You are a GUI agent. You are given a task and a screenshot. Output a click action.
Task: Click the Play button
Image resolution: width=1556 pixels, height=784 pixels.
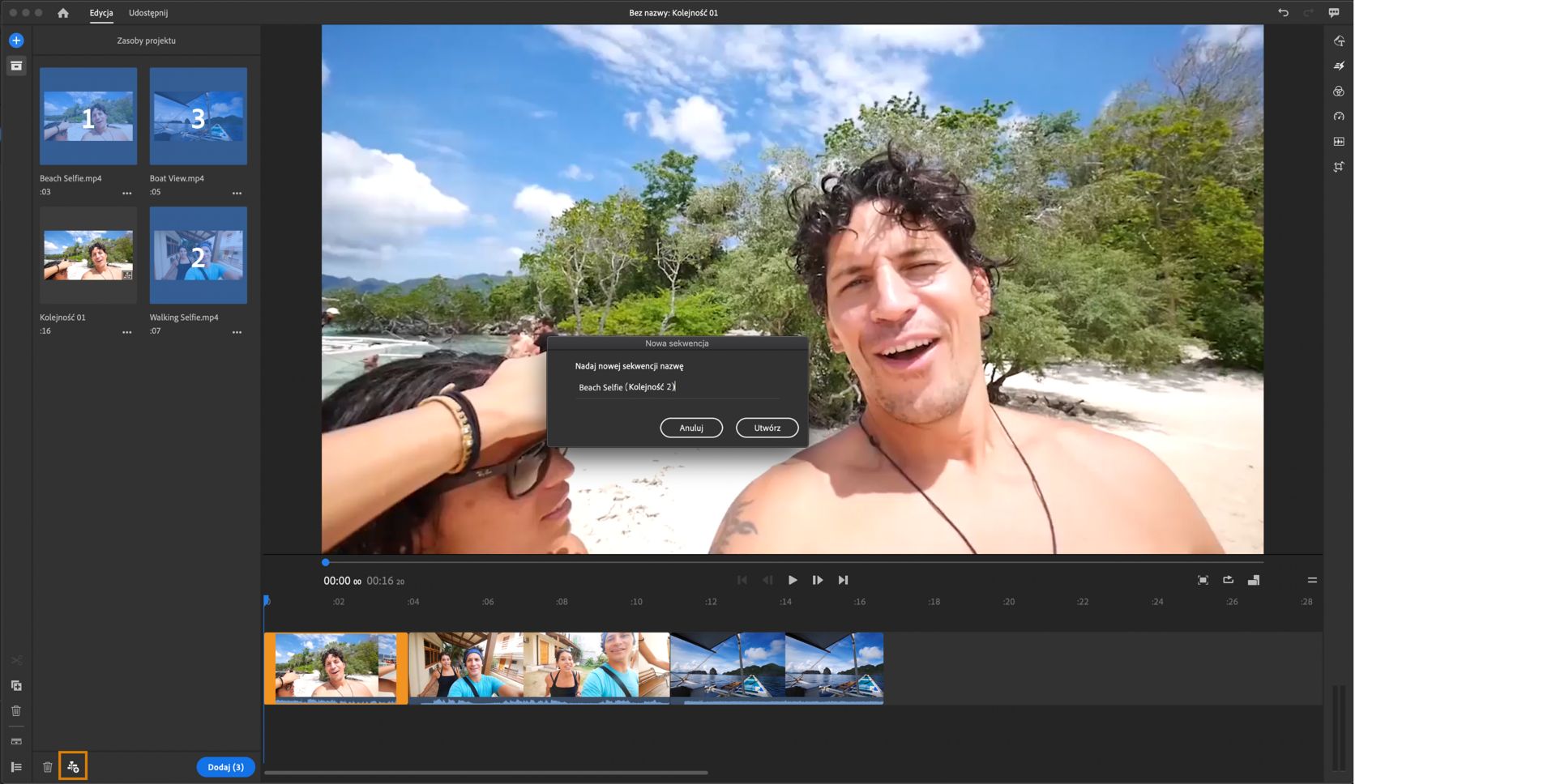pyautogui.click(x=793, y=580)
